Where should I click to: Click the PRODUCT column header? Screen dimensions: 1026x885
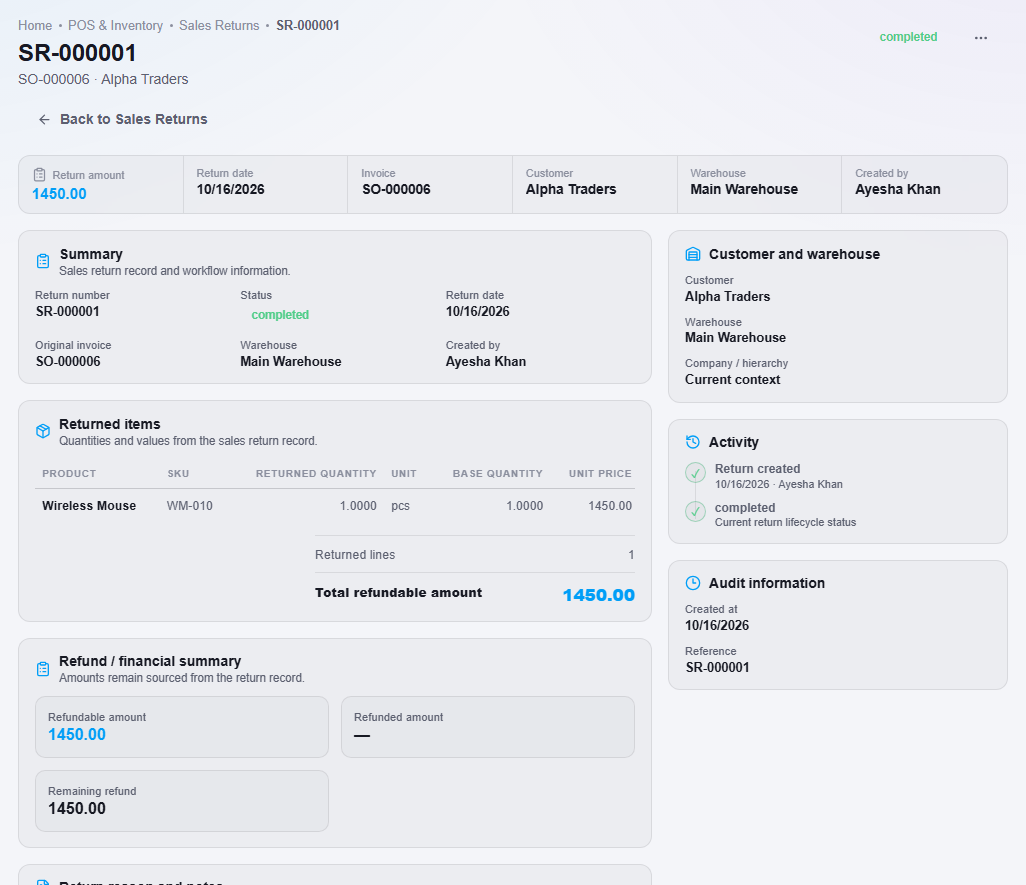(x=69, y=474)
